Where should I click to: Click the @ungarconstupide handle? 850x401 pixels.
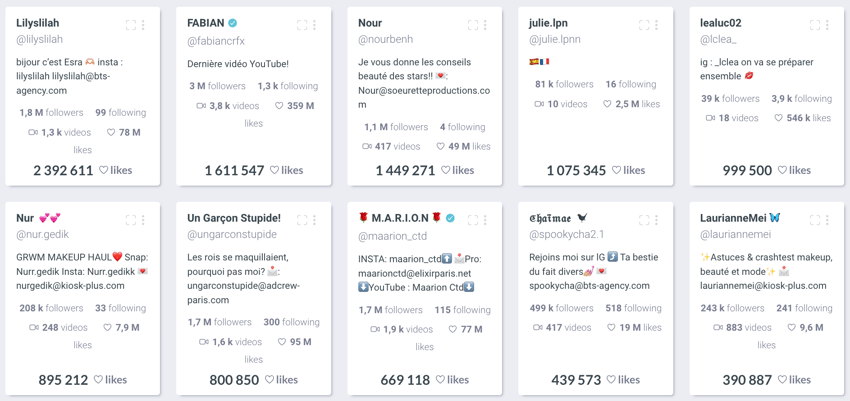pos(232,235)
